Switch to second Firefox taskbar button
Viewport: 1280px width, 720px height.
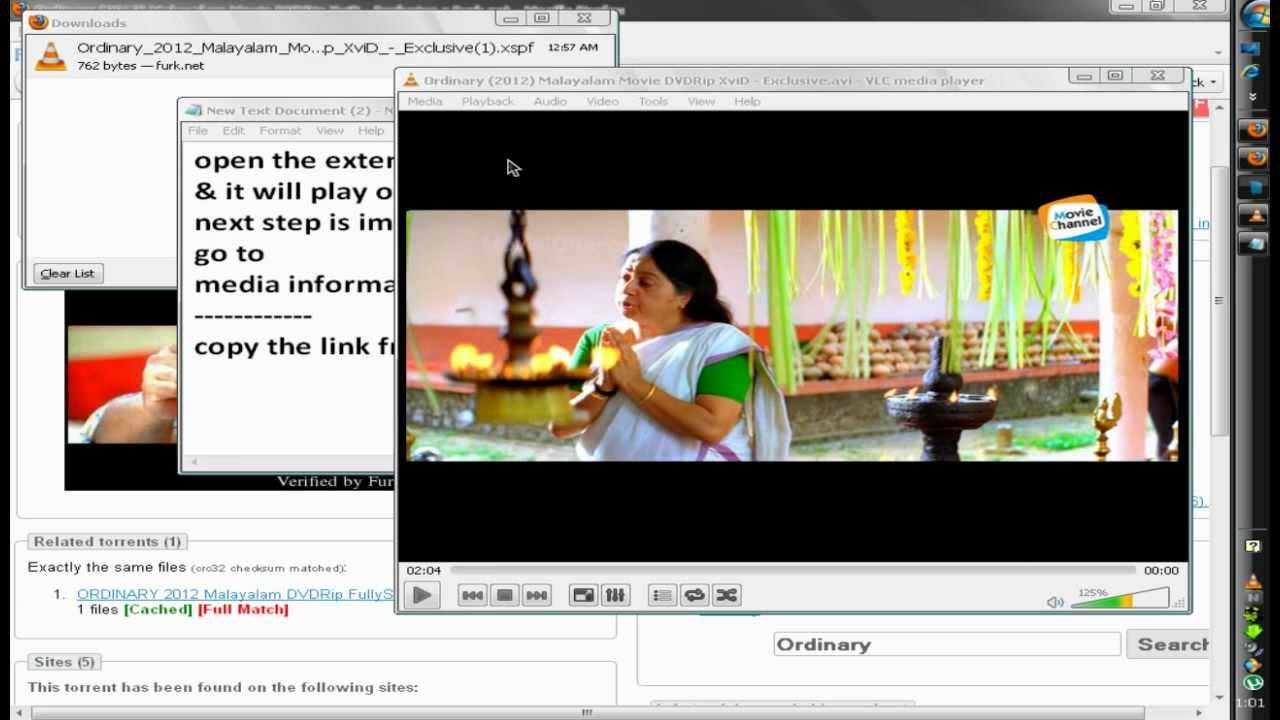point(1254,158)
